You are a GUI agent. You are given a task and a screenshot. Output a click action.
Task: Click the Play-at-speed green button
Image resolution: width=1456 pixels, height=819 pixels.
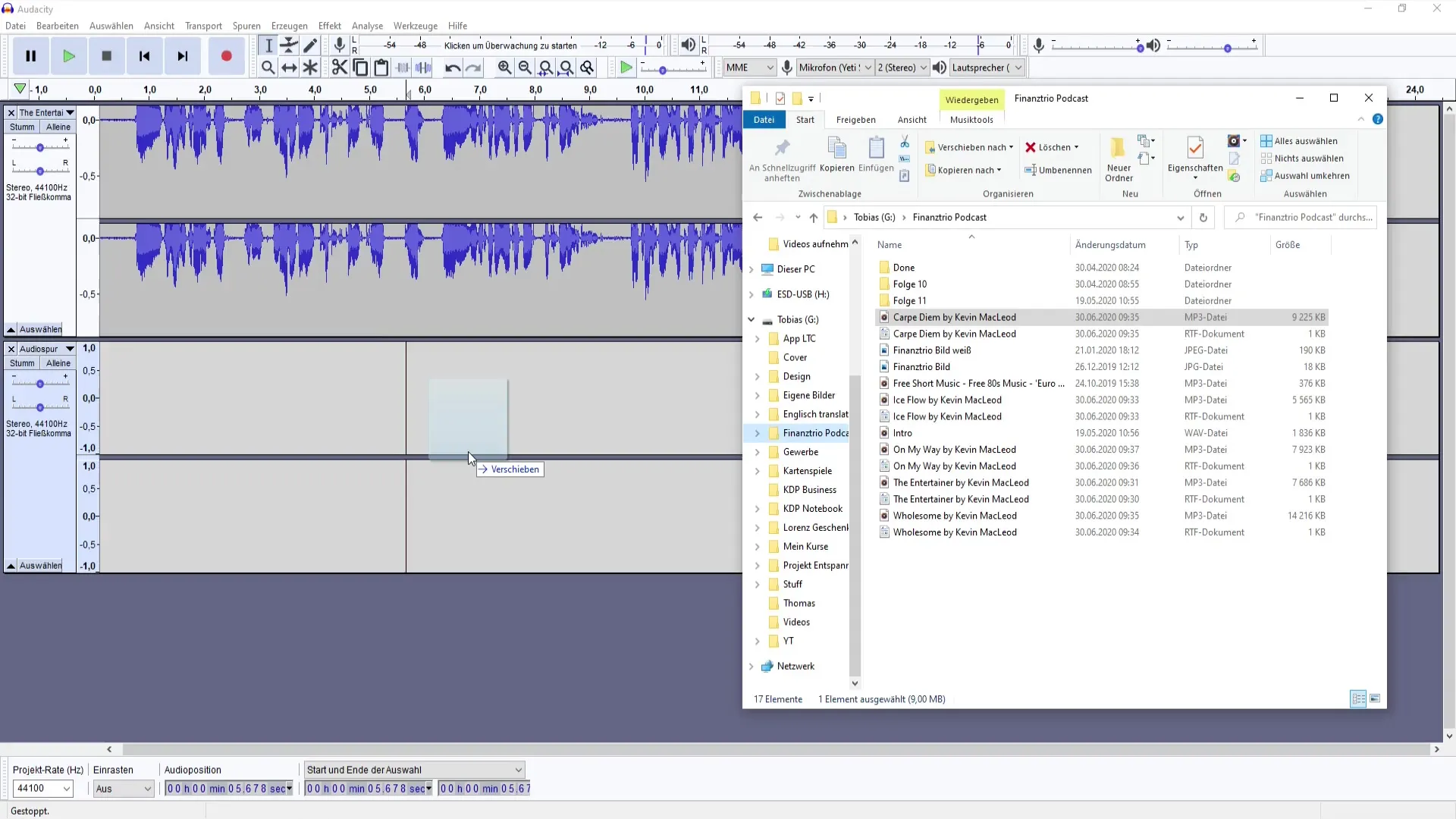[626, 67]
